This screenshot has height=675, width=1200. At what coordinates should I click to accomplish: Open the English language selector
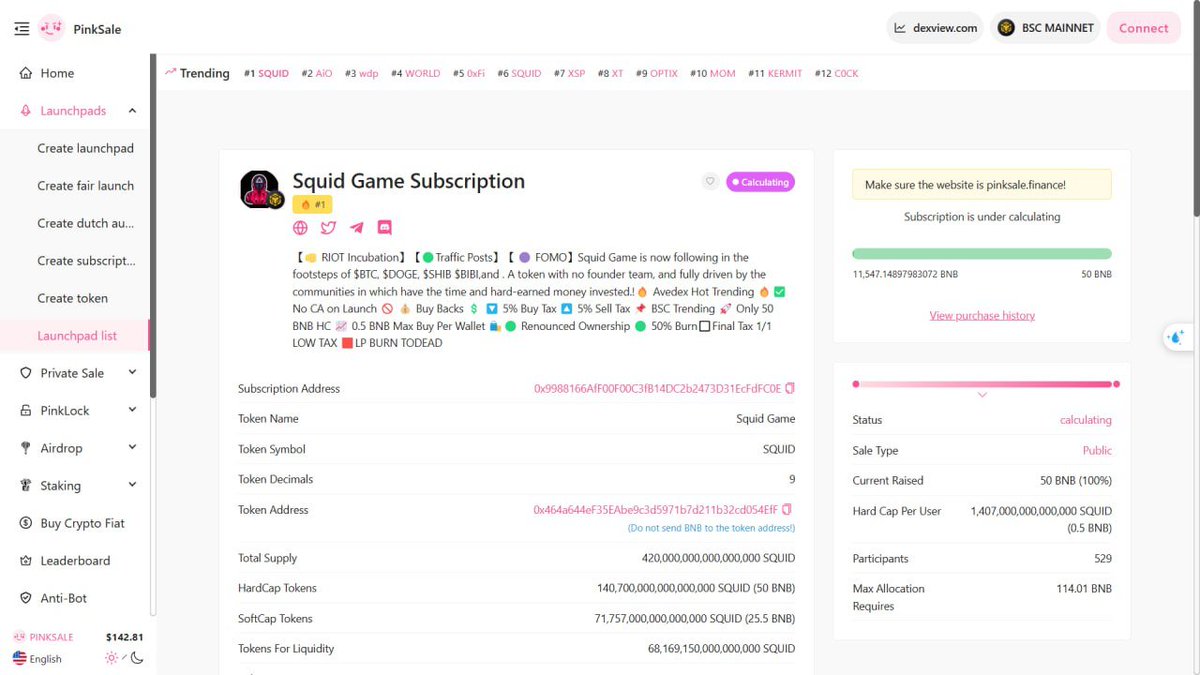pyautogui.click(x=37, y=658)
